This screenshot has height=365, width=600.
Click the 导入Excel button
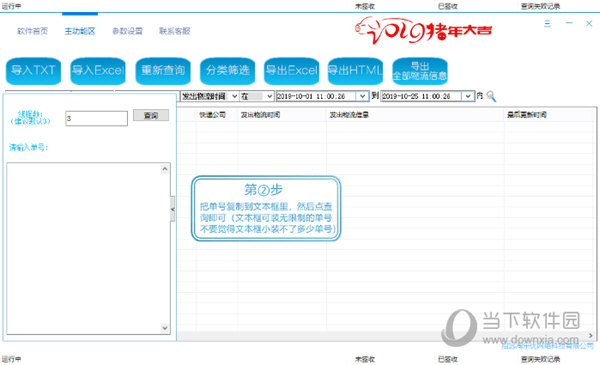pos(98,71)
